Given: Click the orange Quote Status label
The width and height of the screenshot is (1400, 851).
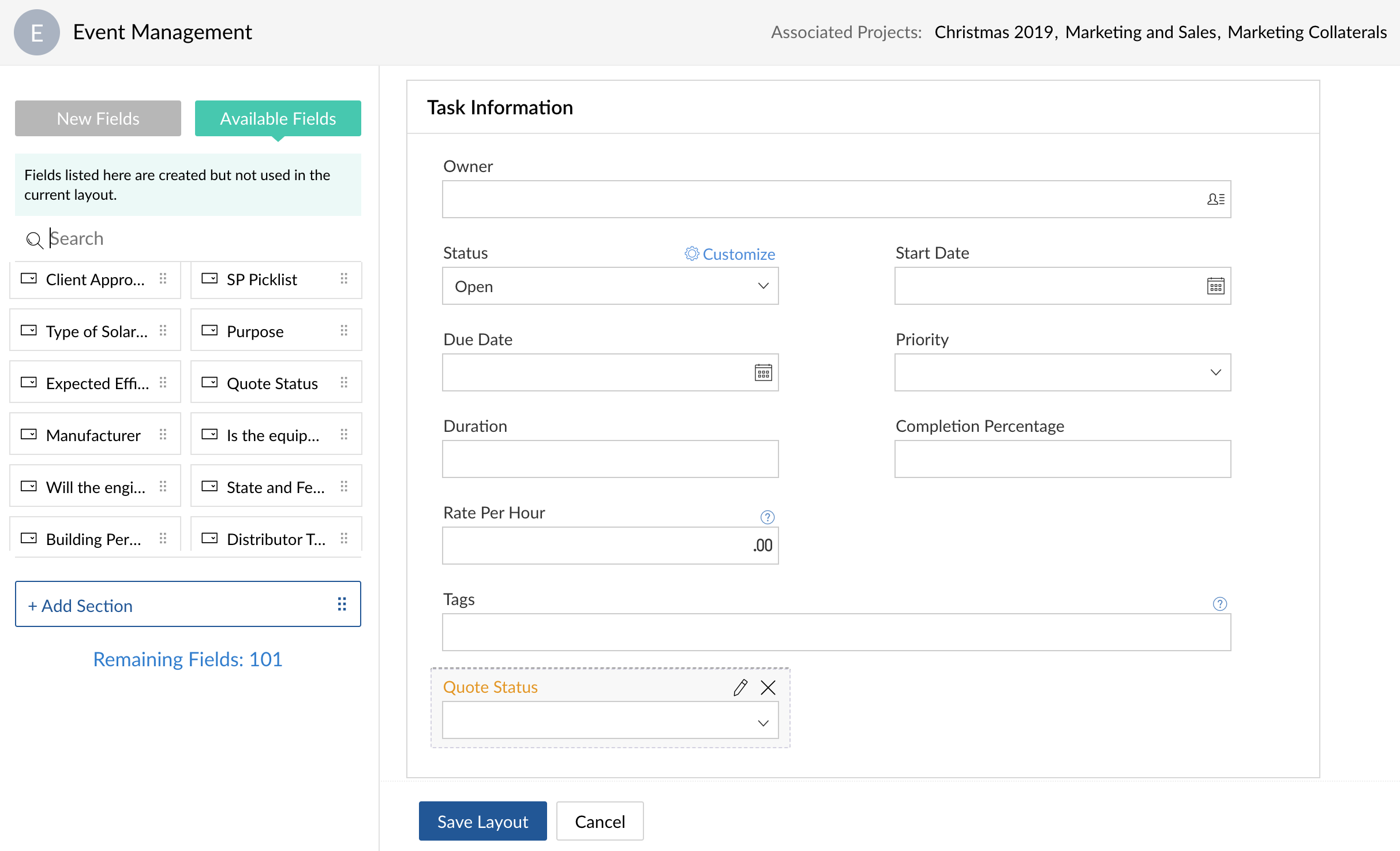Looking at the screenshot, I should pos(490,687).
